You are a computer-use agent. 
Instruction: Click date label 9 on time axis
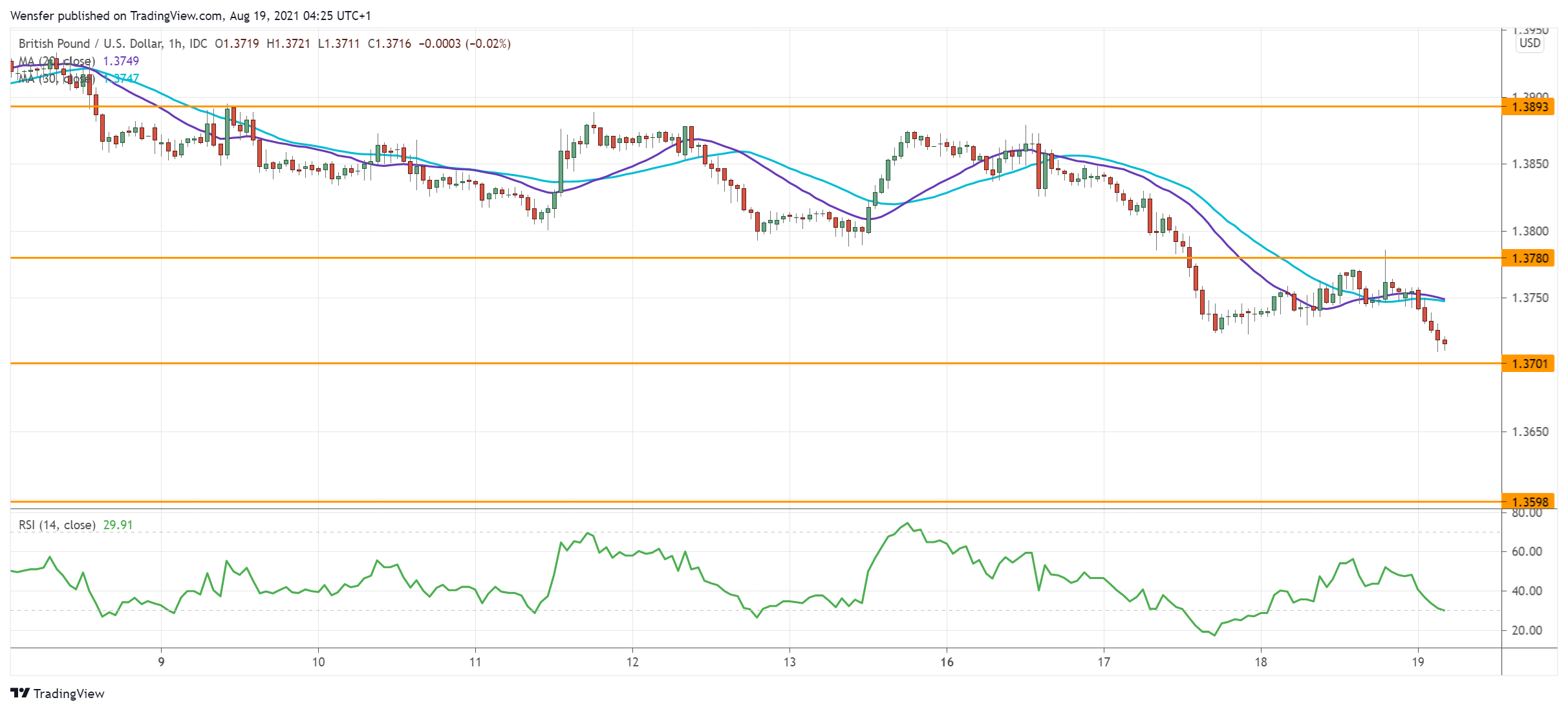(x=161, y=662)
